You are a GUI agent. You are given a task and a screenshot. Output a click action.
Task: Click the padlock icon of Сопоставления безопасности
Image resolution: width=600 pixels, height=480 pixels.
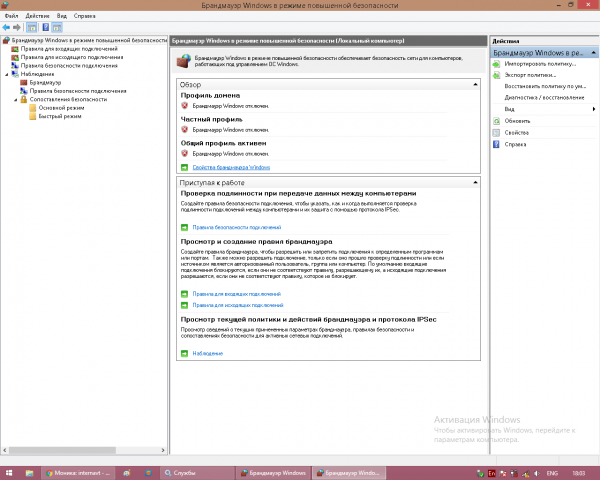point(24,100)
